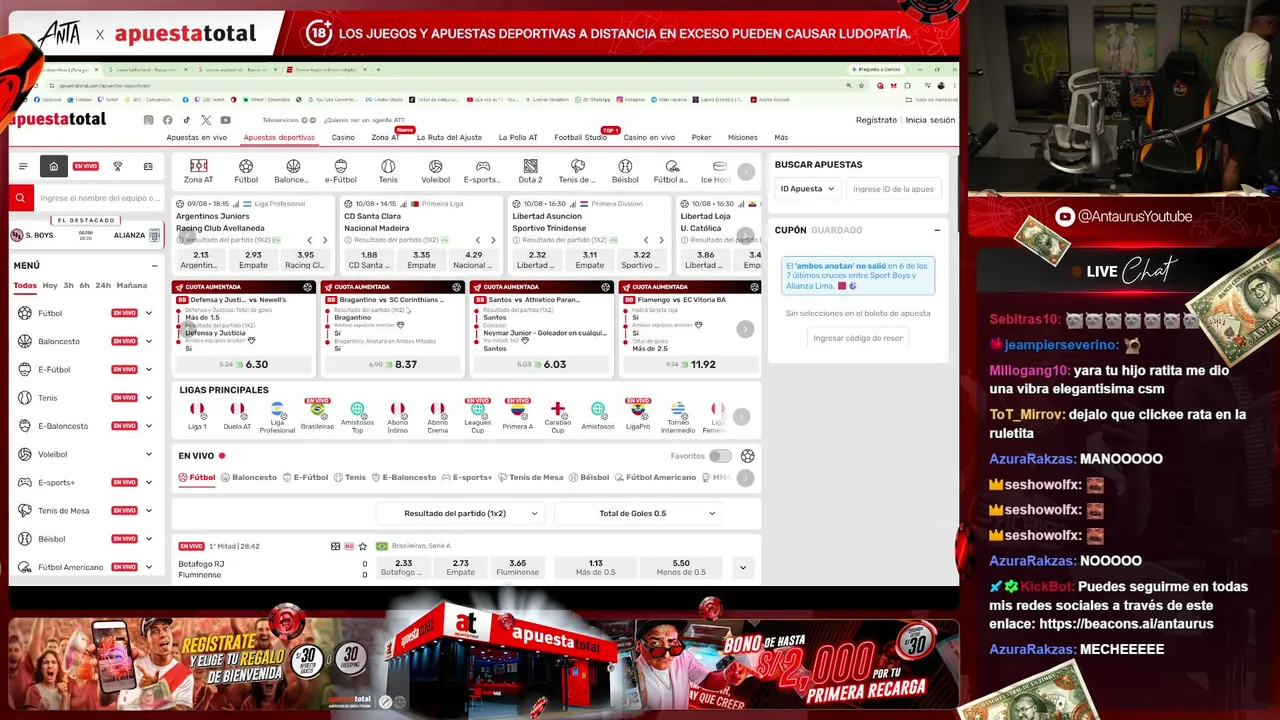This screenshot has width=1280, height=720.
Task: Open the sidebar trophy icon
Action: [117, 166]
